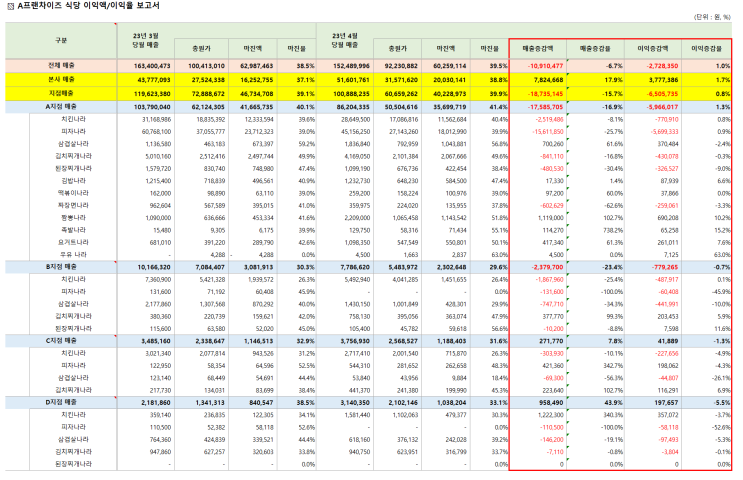Select the 이익증감률 column header
This screenshot has width=743, height=480.
(x=706, y=49)
